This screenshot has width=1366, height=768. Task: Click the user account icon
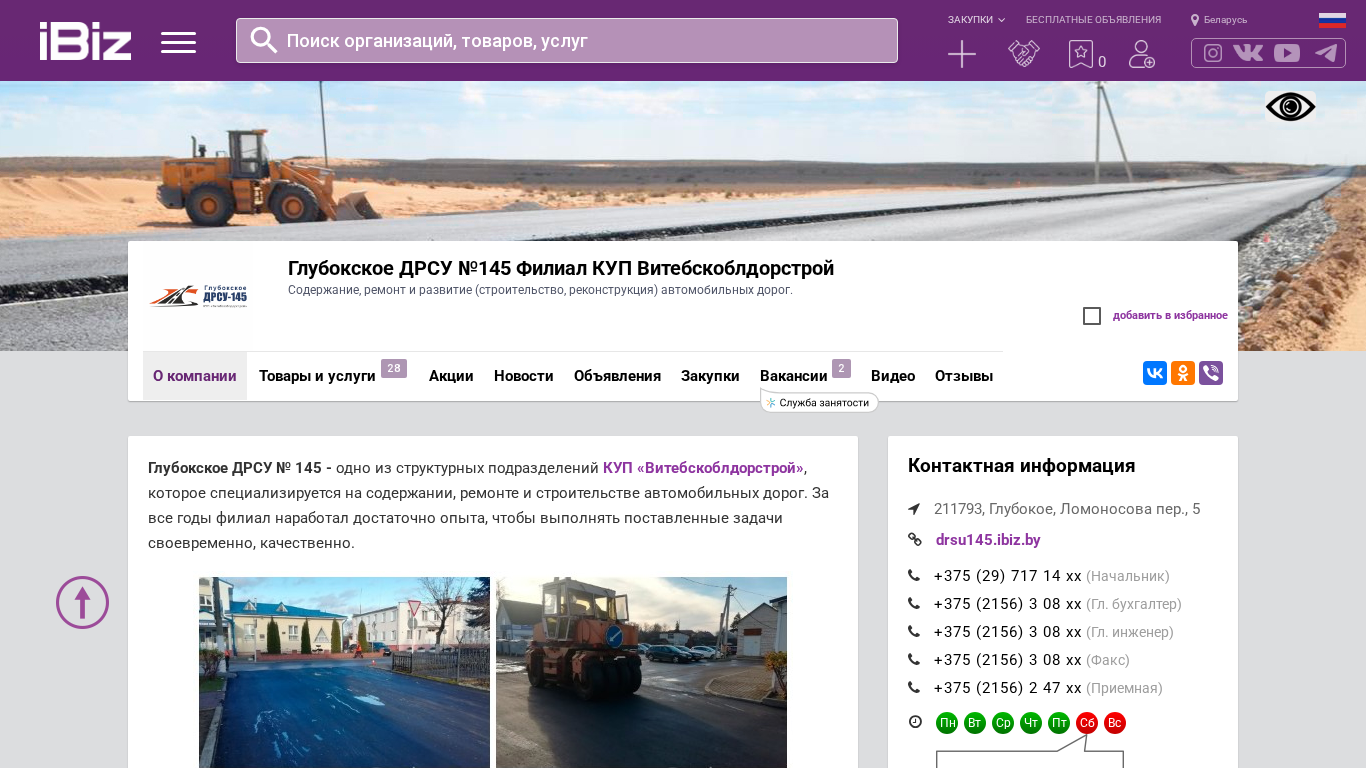(1141, 54)
